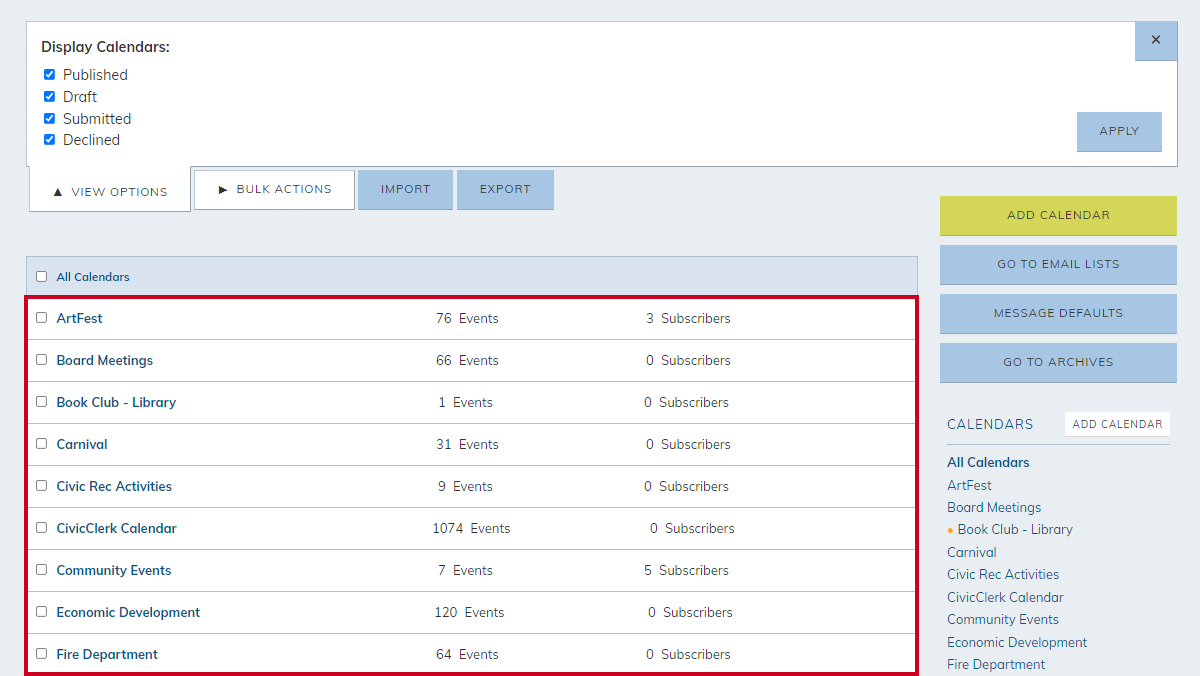
Task: Apply the display calendar filters
Action: [1119, 131]
